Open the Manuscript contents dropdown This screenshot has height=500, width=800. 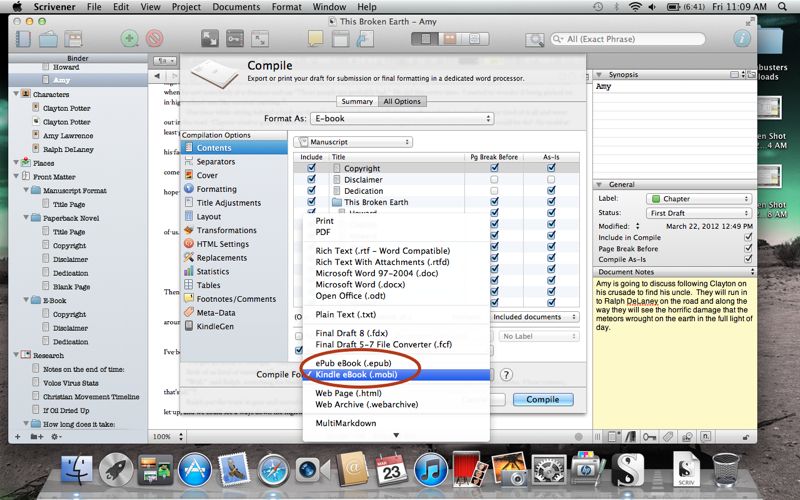[x=354, y=142]
